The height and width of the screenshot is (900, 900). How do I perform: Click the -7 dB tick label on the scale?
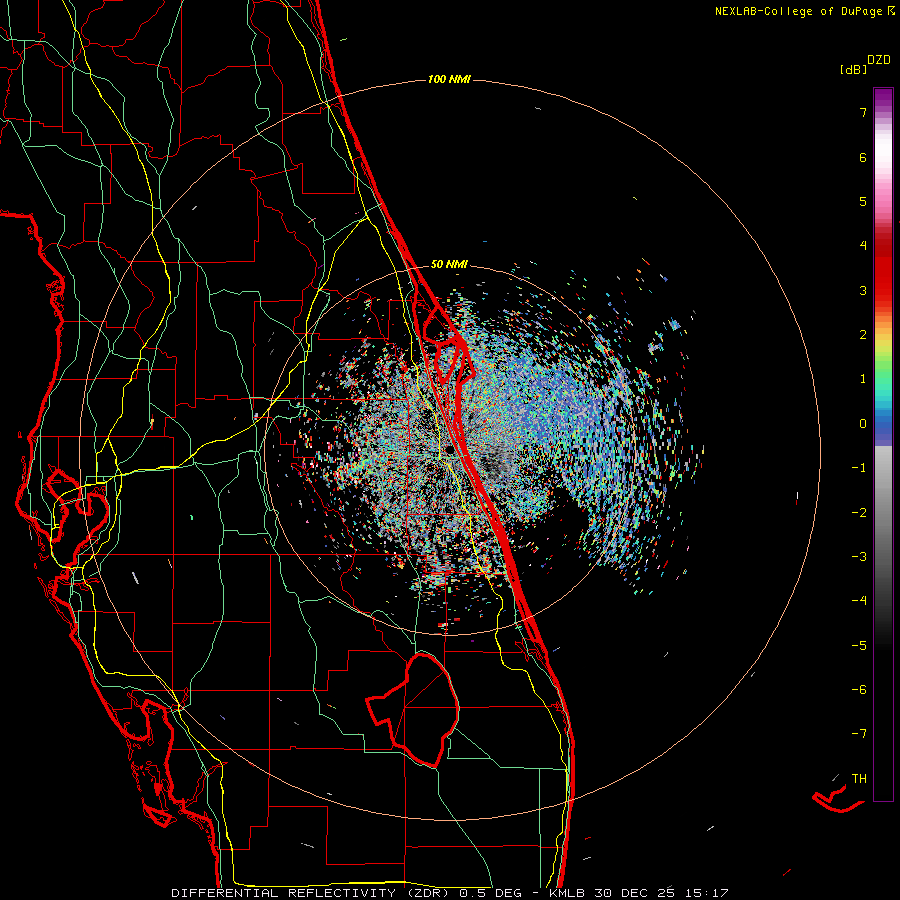[859, 734]
